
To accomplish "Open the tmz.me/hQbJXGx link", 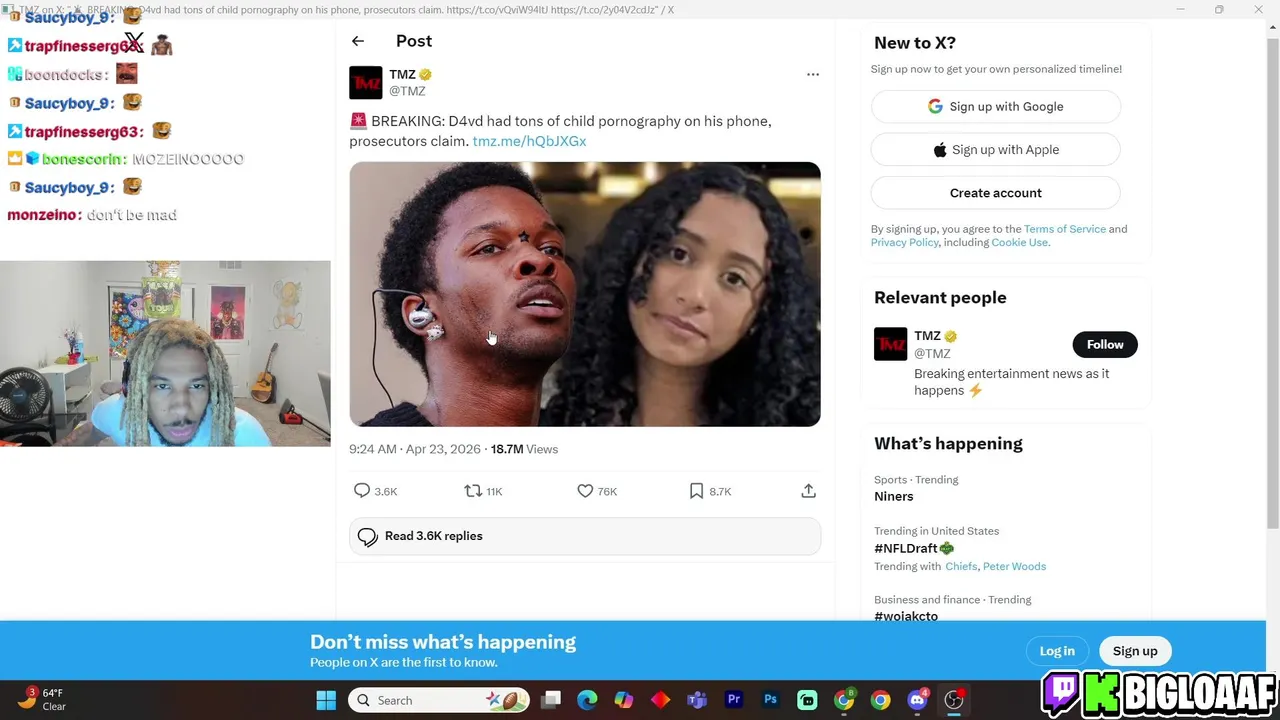I will pyautogui.click(x=529, y=141).
